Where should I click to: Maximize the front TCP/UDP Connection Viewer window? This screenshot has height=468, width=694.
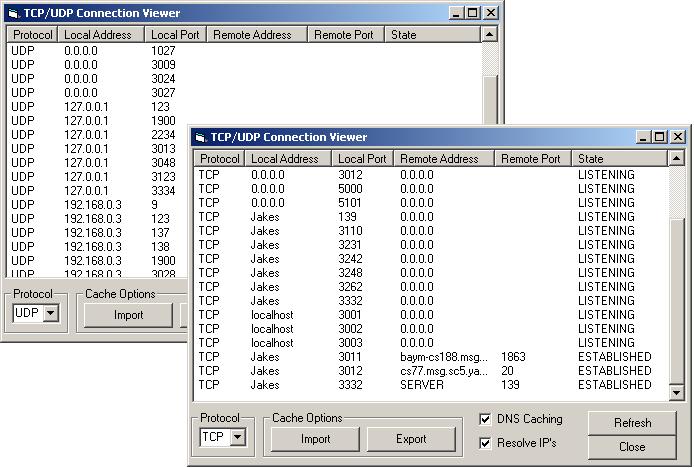[658, 137]
